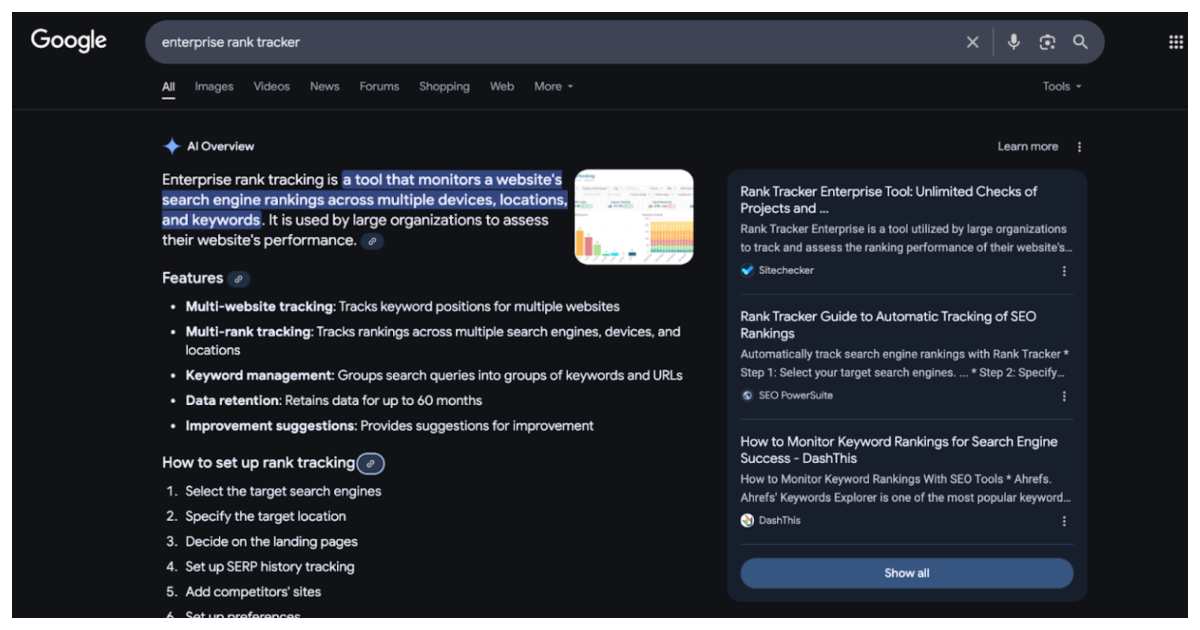
Task: Click step Specify the target location
Action: pos(265,517)
